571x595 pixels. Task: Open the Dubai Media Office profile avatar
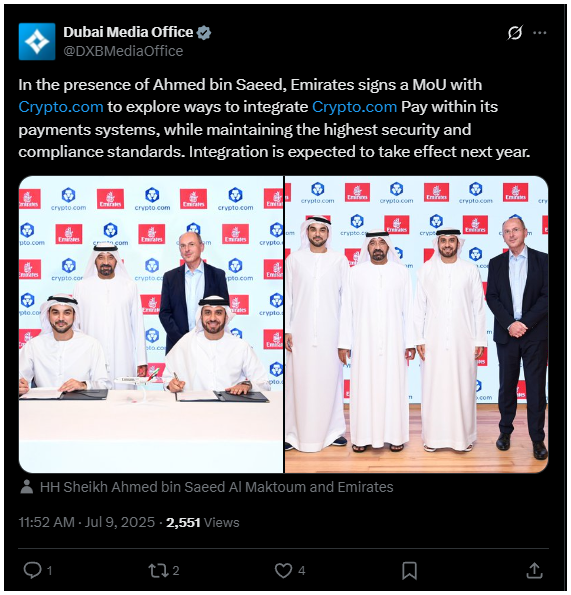point(37,41)
